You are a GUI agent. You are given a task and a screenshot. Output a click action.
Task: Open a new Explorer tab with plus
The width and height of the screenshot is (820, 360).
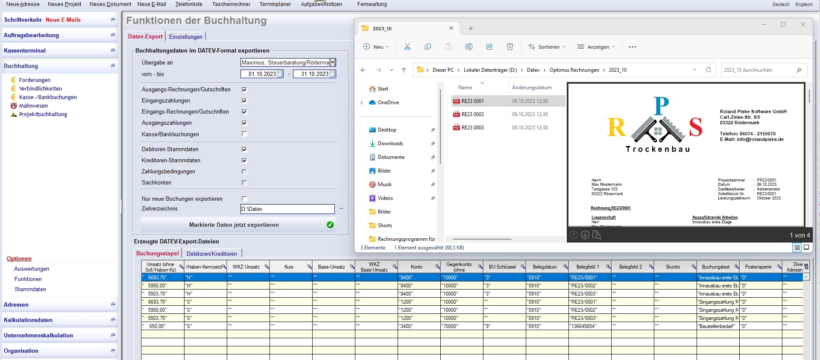coord(471,28)
